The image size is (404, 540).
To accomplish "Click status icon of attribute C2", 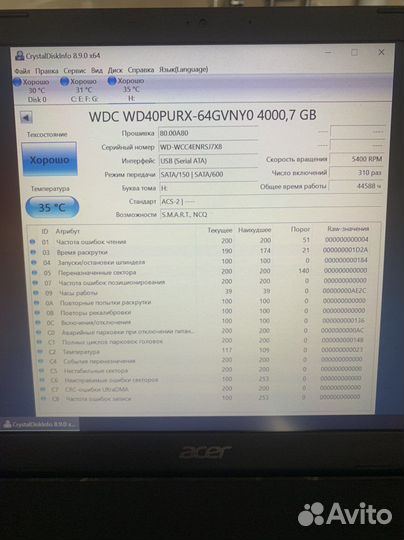I will 40,352.
